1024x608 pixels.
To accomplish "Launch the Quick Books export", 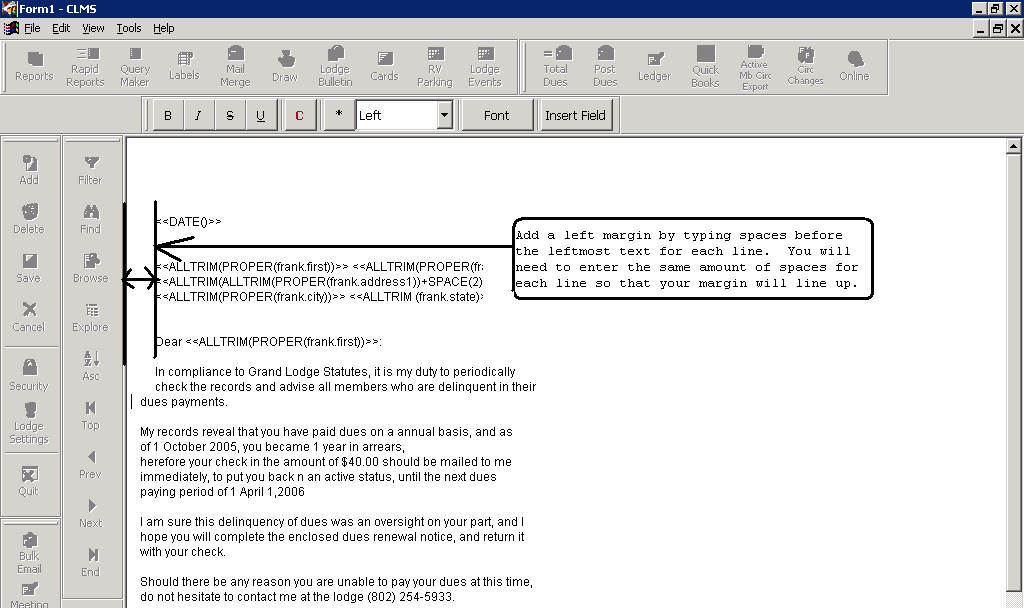I will pyautogui.click(x=705, y=67).
